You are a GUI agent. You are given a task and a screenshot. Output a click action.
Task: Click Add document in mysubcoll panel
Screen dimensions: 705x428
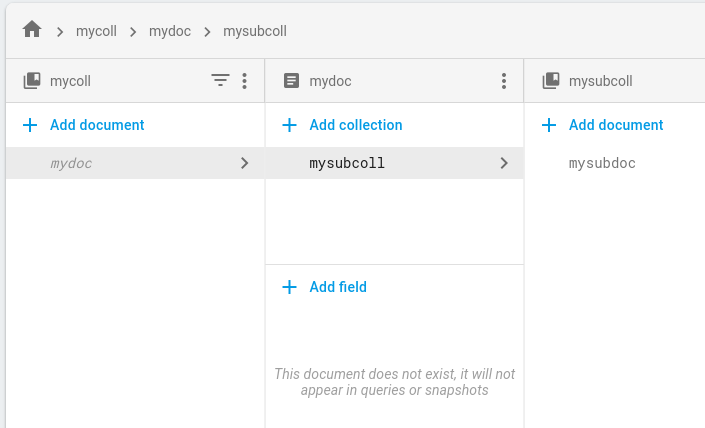click(x=616, y=125)
